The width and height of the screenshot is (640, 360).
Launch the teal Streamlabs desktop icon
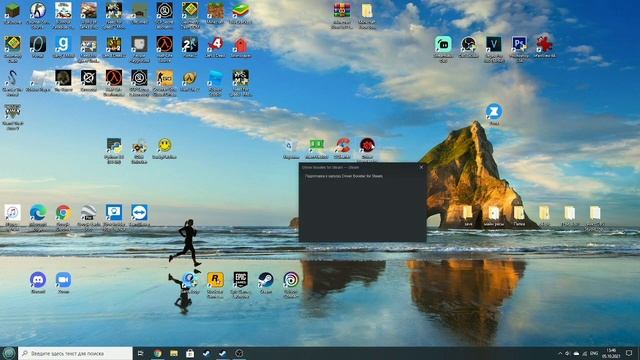tap(443, 44)
